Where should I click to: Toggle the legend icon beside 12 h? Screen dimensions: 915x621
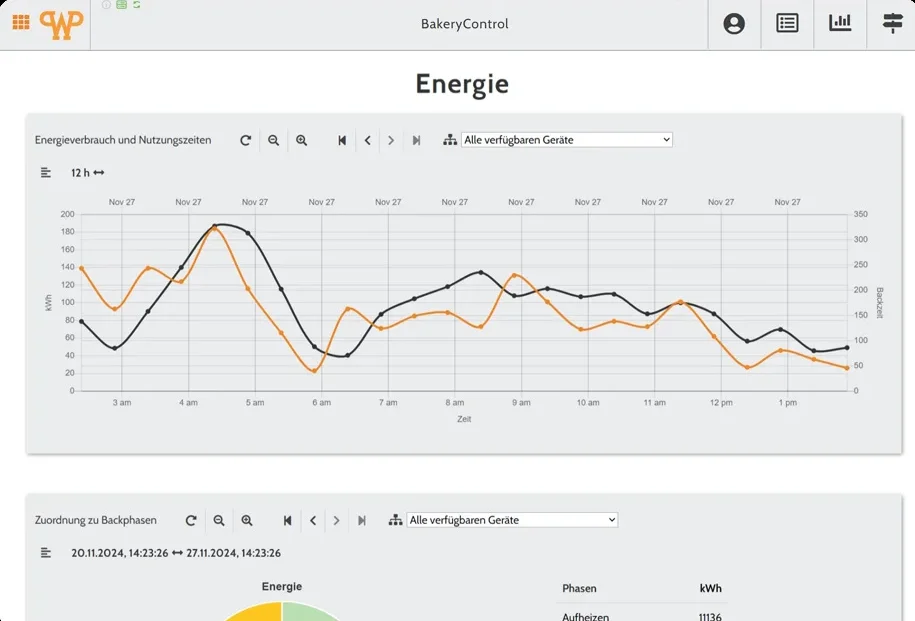pyautogui.click(x=46, y=173)
